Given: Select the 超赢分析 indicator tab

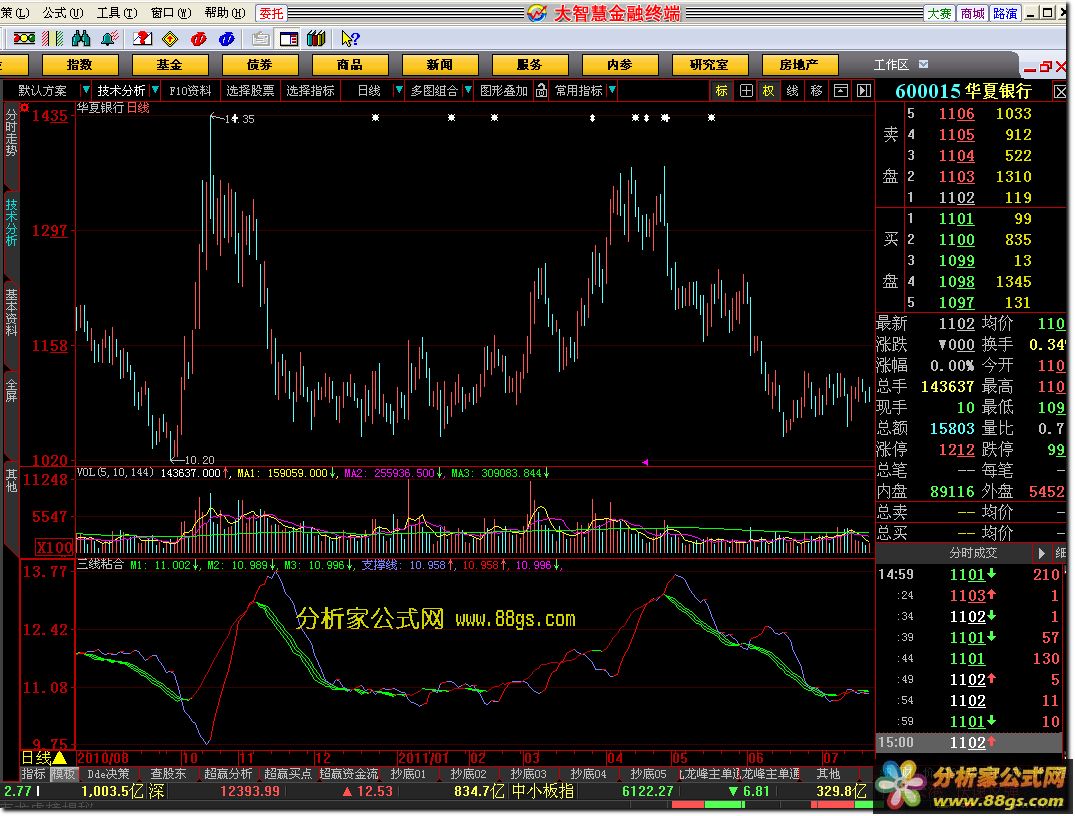Looking at the screenshot, I should (228, 773).
